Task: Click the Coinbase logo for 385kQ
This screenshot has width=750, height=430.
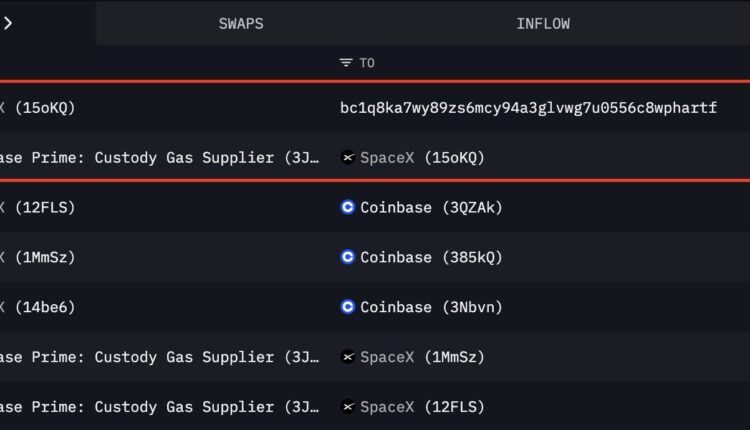Action: (348, 257)
